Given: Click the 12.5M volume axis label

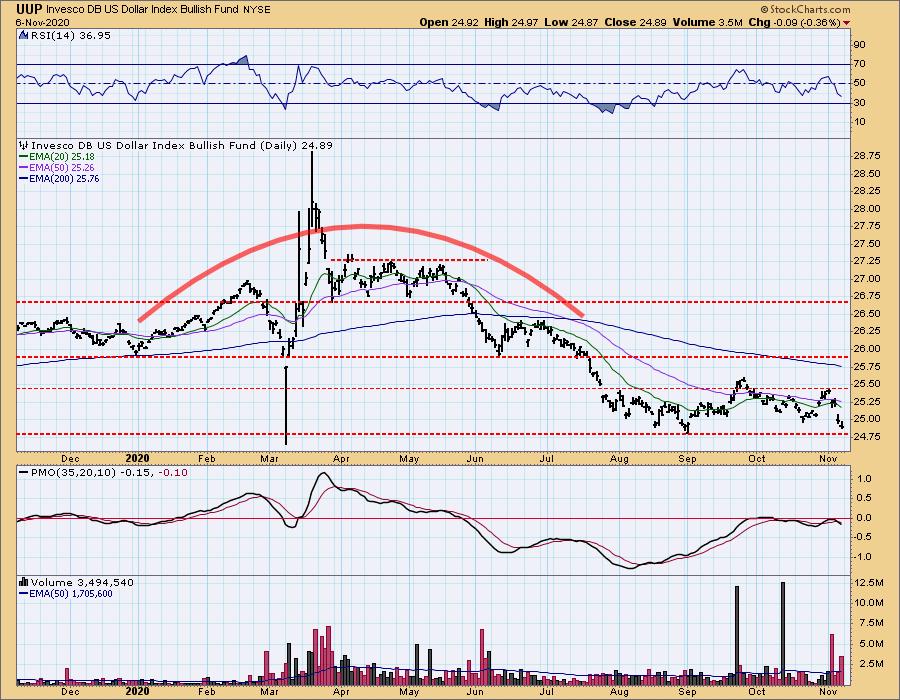Looking at the screenshot, I should [869, 583].
